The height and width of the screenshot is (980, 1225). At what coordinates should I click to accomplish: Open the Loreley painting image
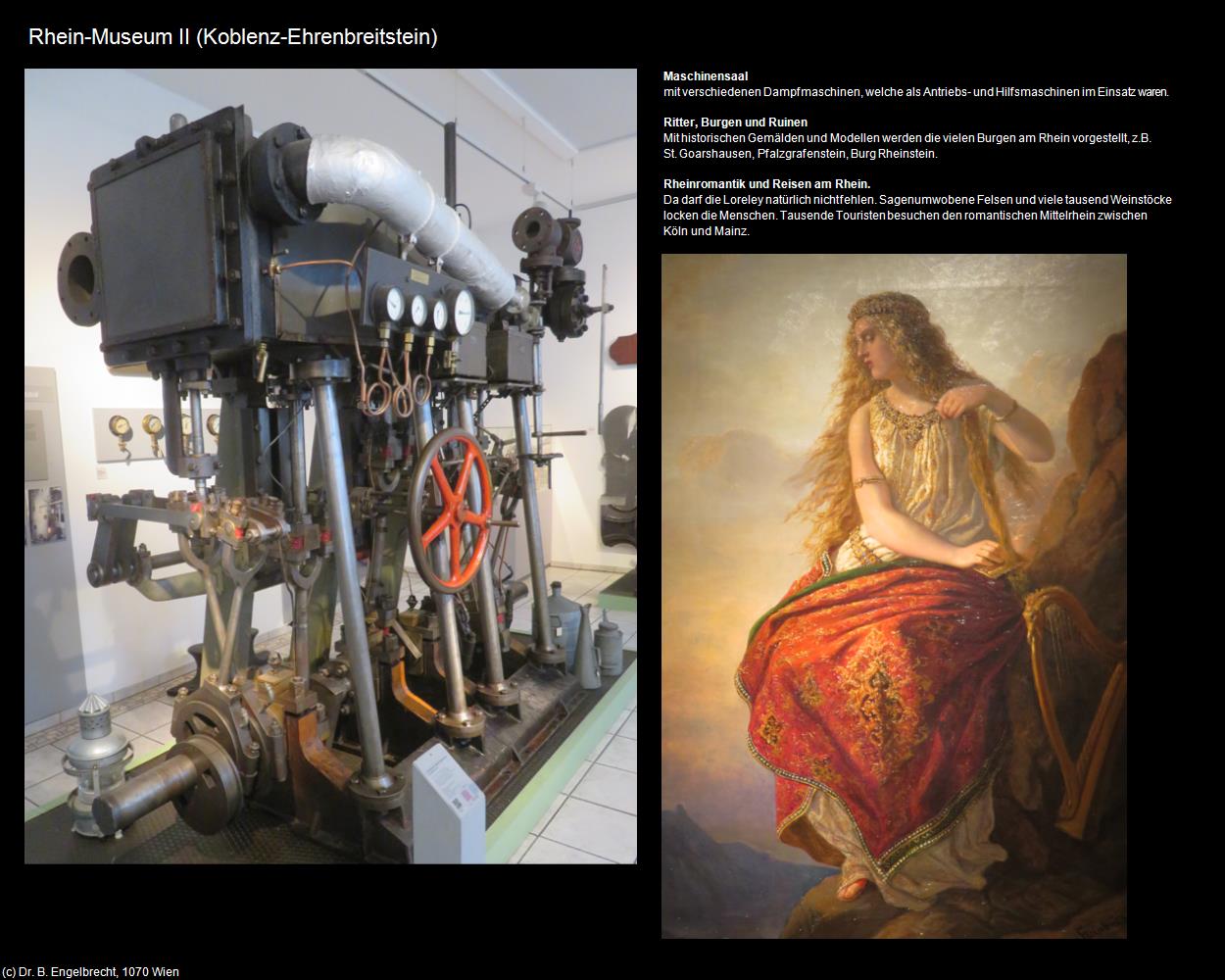point(894,596)
